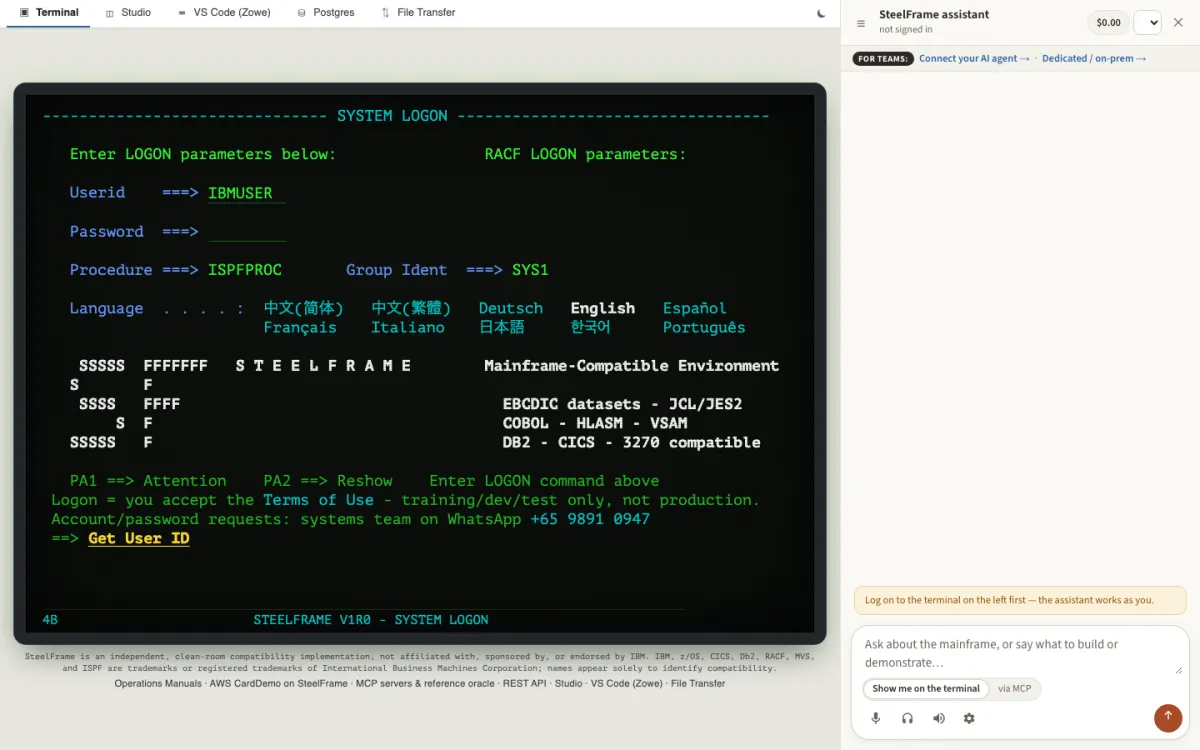
Task: Click the 'not signed in' status text
Action: click(906, 30)
